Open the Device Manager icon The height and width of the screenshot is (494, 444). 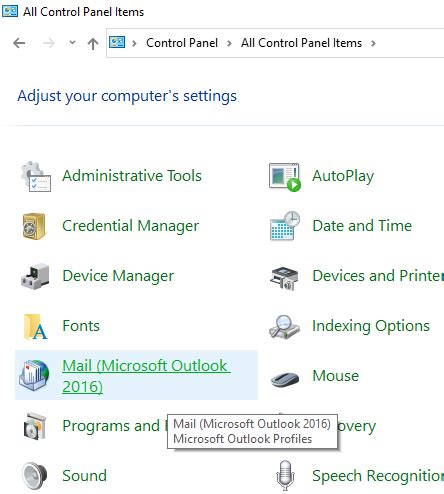click(x=35, y=276)
